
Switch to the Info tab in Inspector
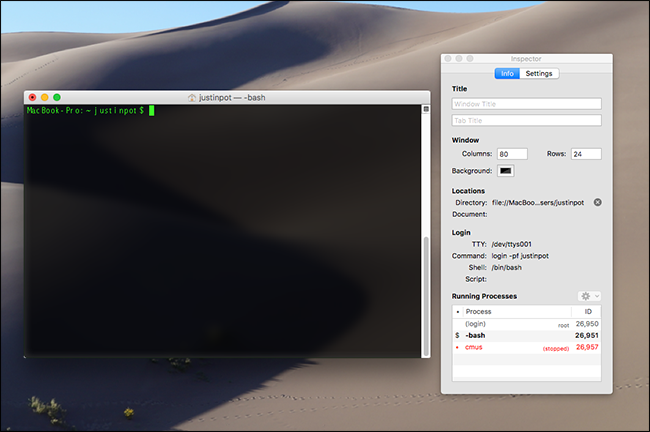point(507,73)
